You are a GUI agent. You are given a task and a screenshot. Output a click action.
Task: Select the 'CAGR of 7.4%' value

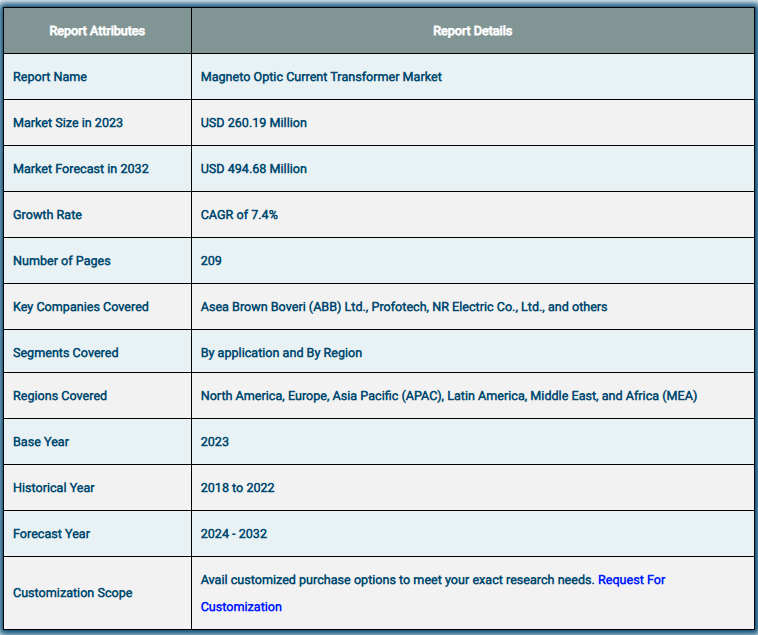pos(239,215)
